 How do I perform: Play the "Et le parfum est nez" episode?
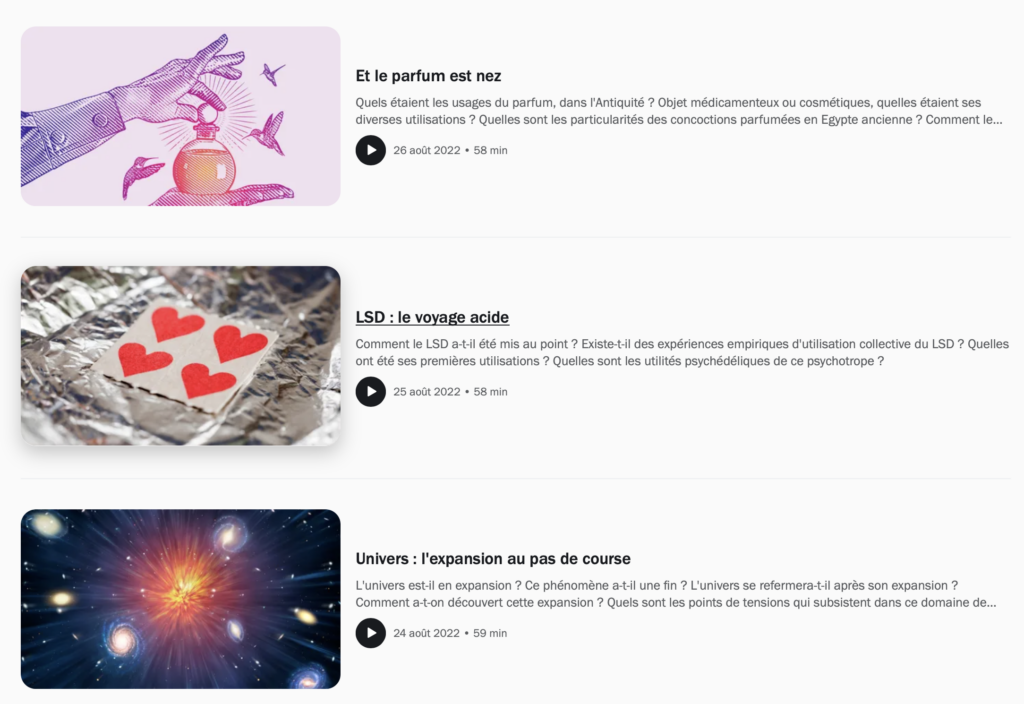click(370, 150)
